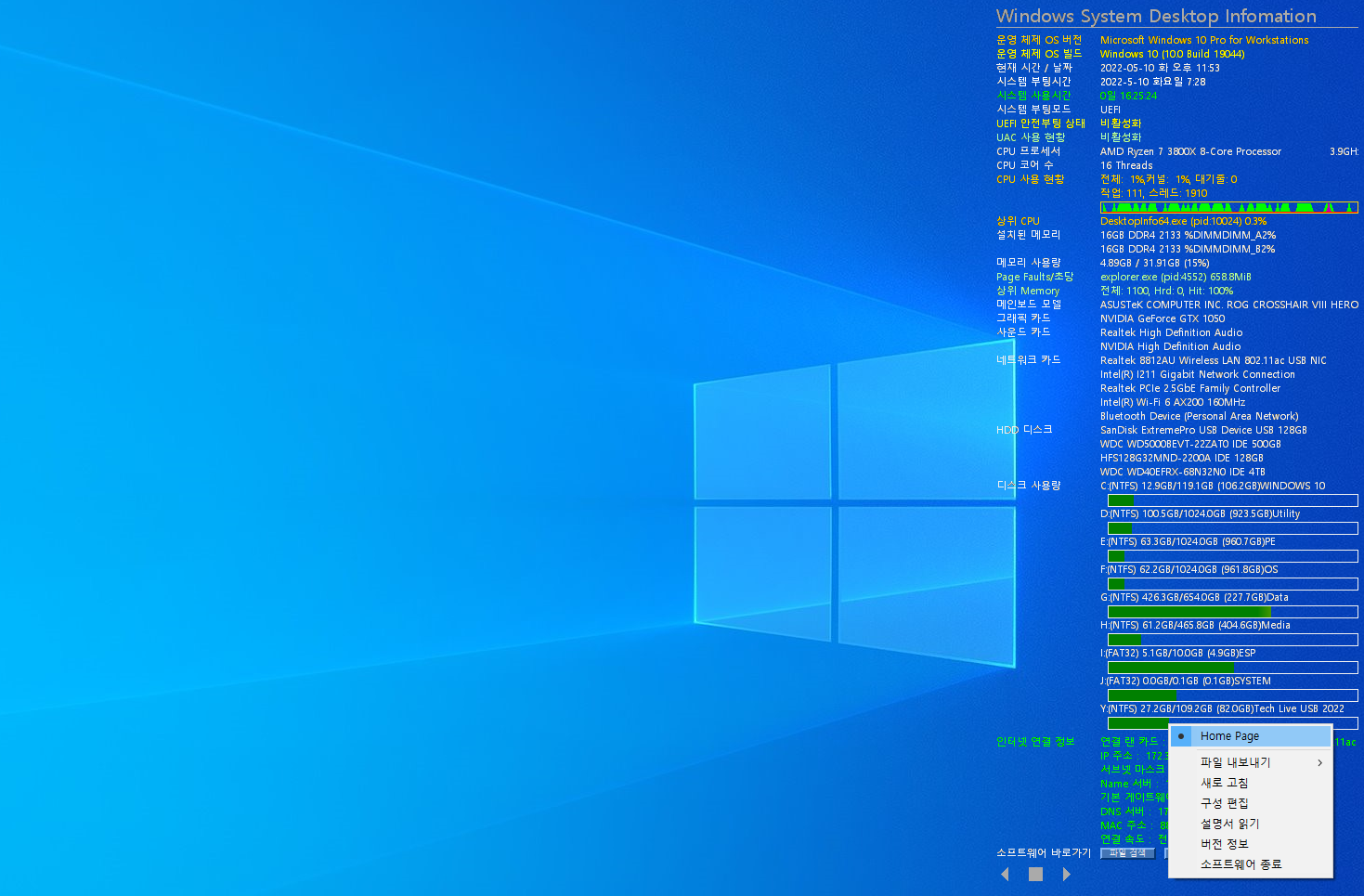Screen dimensions: 1364x896
Task: Click Intel(R) Wi-Fi 6 AX200 160MHz text
Action: tap(1173, 402)
